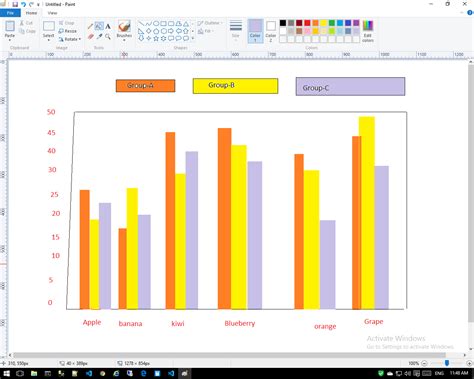Click the Cut button
Screen dimensions: 474x379
coord(26,23)
